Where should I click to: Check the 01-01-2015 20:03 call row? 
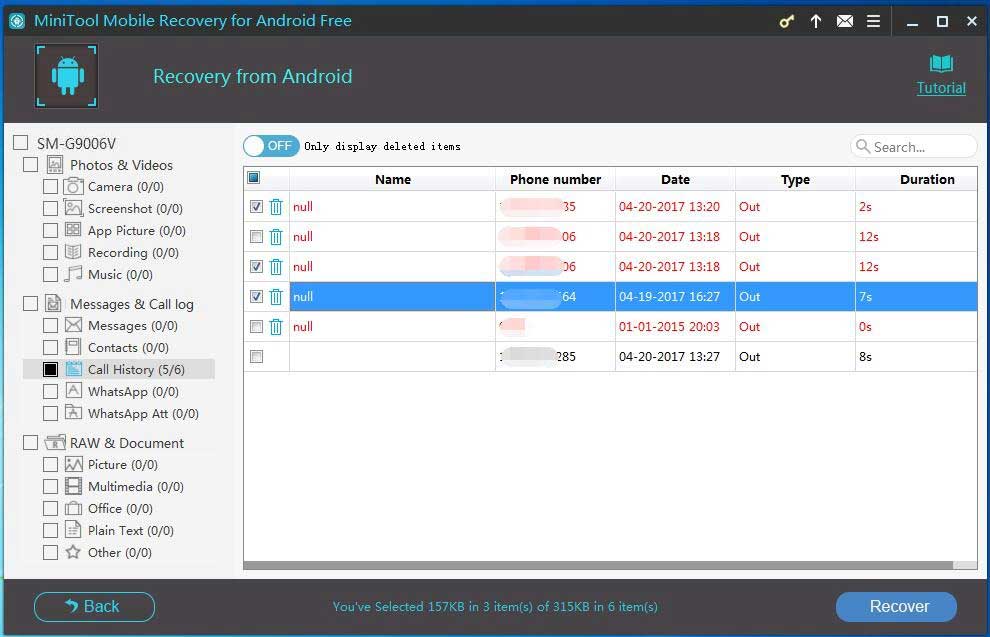256,326
